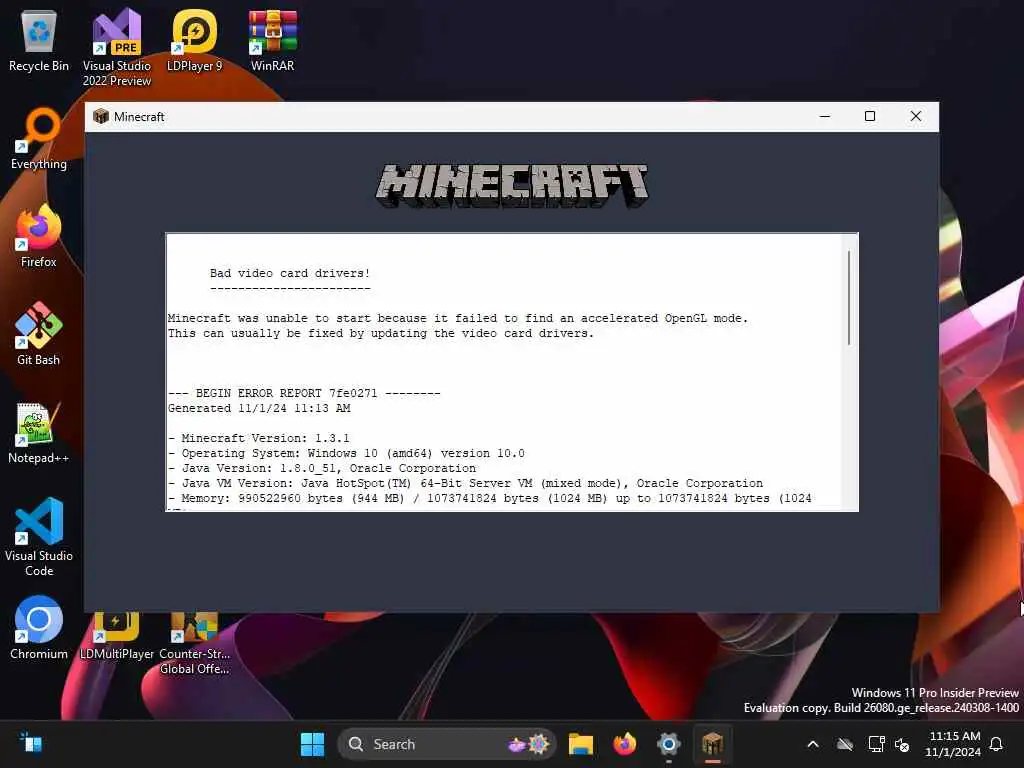Viewport: 1024px width, 768px height.
Task: Open Firefox from the taskbar
Action: (x=625, y=744)
